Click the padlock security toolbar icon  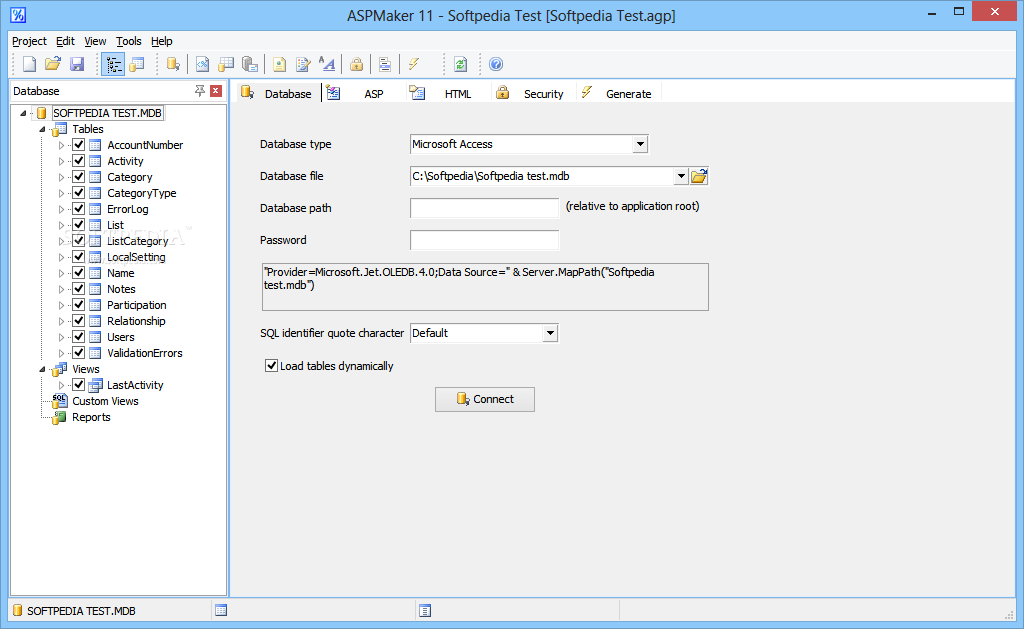tap(356, 64)
